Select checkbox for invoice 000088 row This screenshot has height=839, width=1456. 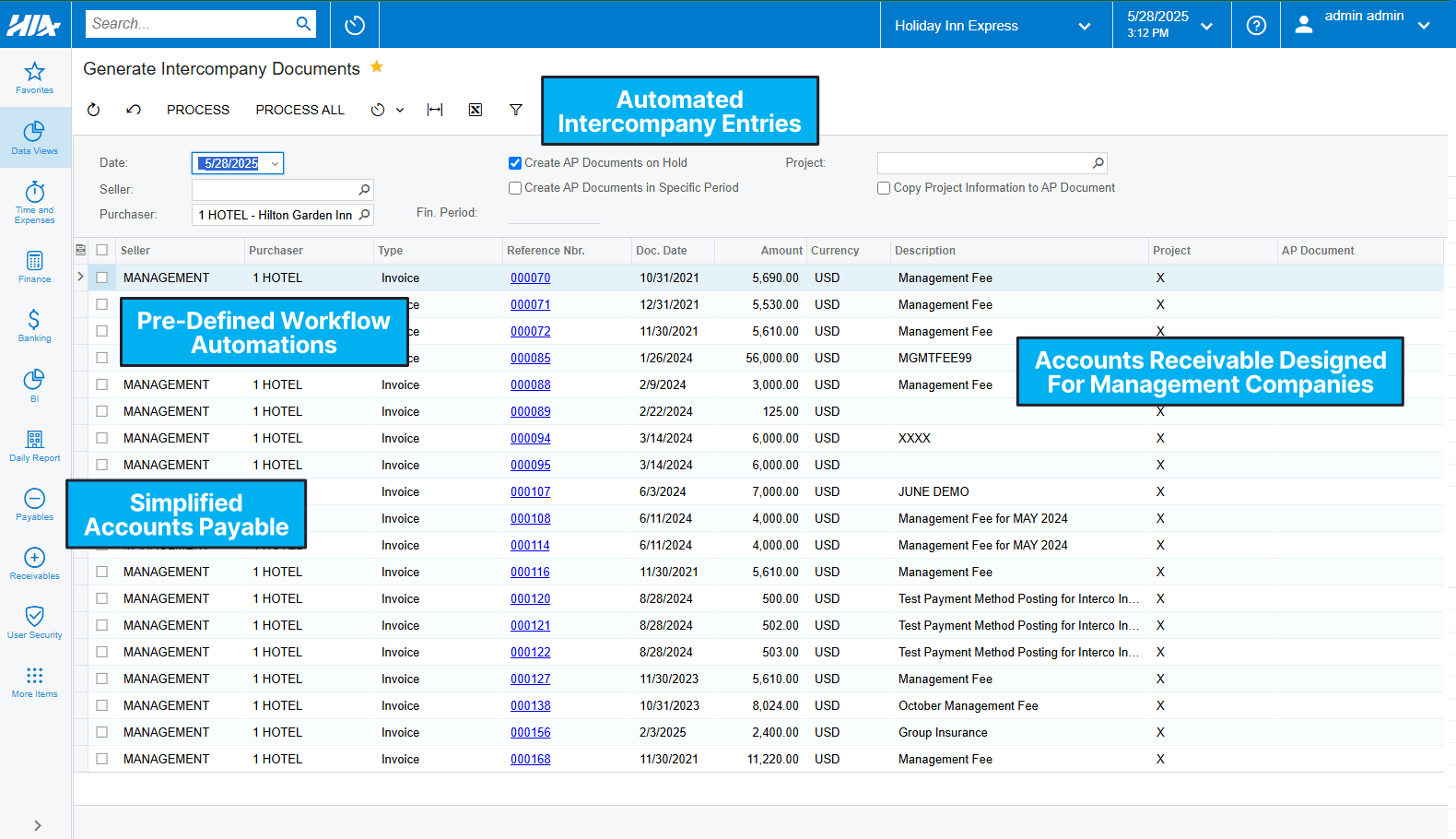pyautogui.click(x=101, y=384)
